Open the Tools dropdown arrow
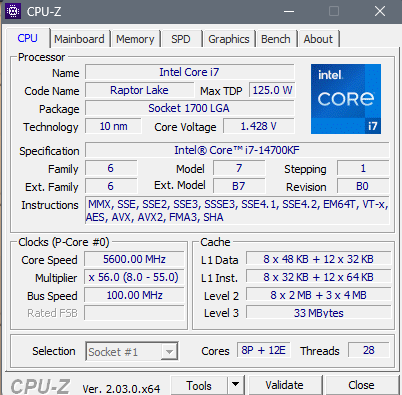402x395 pixels. pyautogui.click(x=235, y=385)
